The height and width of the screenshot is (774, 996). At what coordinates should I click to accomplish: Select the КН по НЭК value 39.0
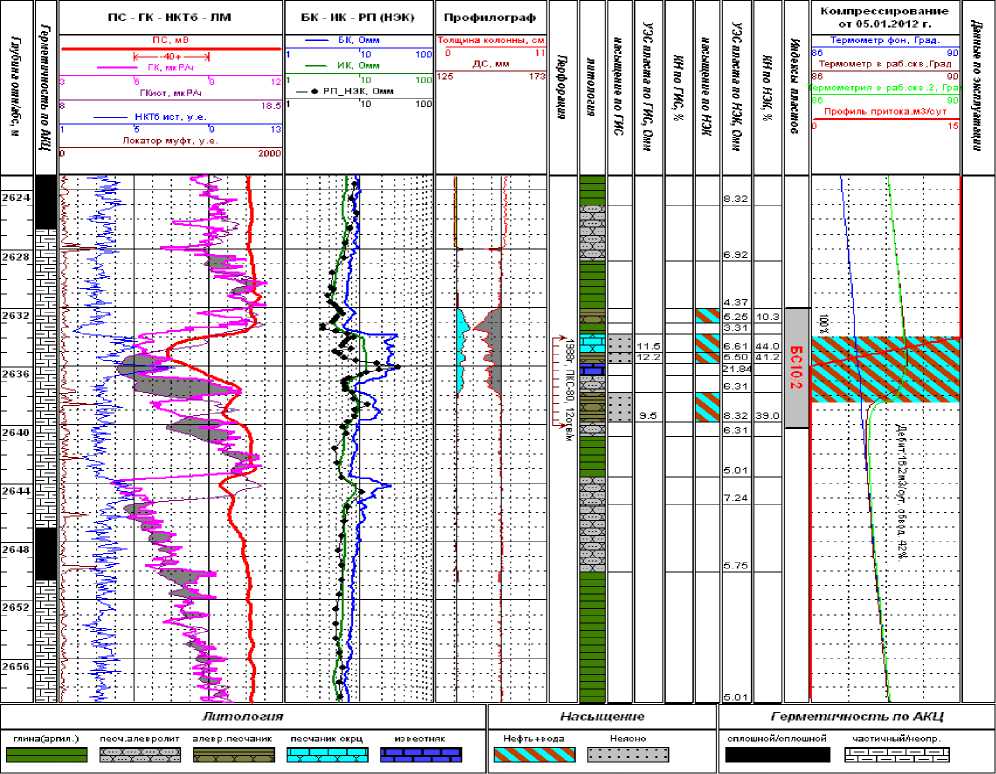767,416
